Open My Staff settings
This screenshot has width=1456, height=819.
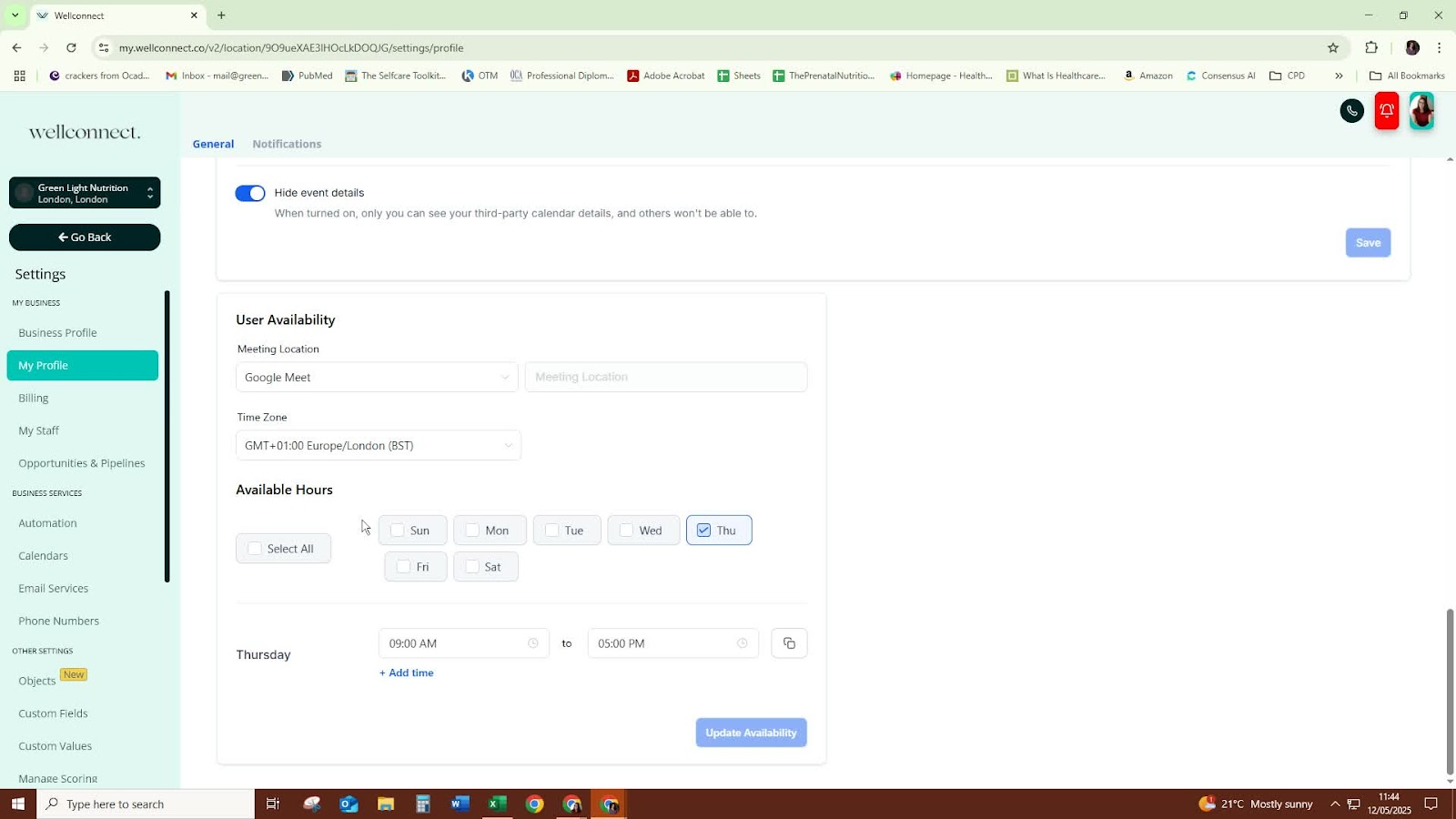pyautogui.click(x=39, y=431)
